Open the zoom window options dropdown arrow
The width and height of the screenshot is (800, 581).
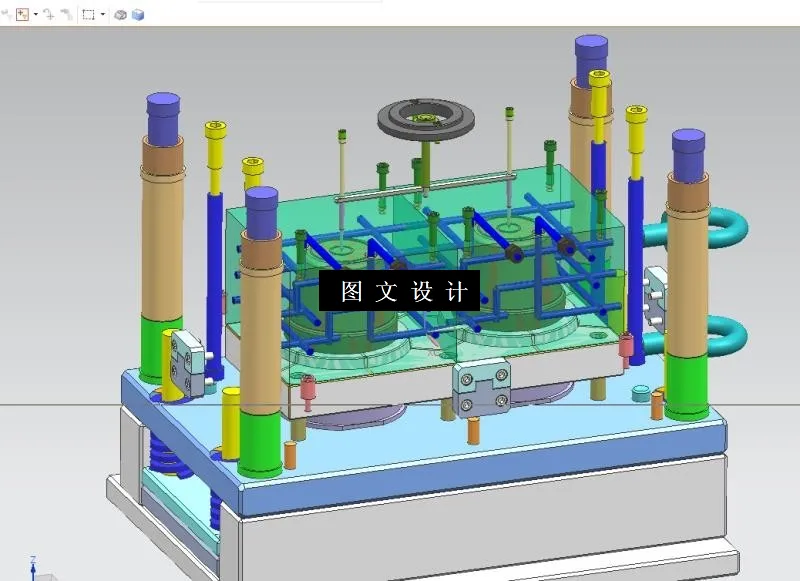pyautogui.click(x=102, y=14)
